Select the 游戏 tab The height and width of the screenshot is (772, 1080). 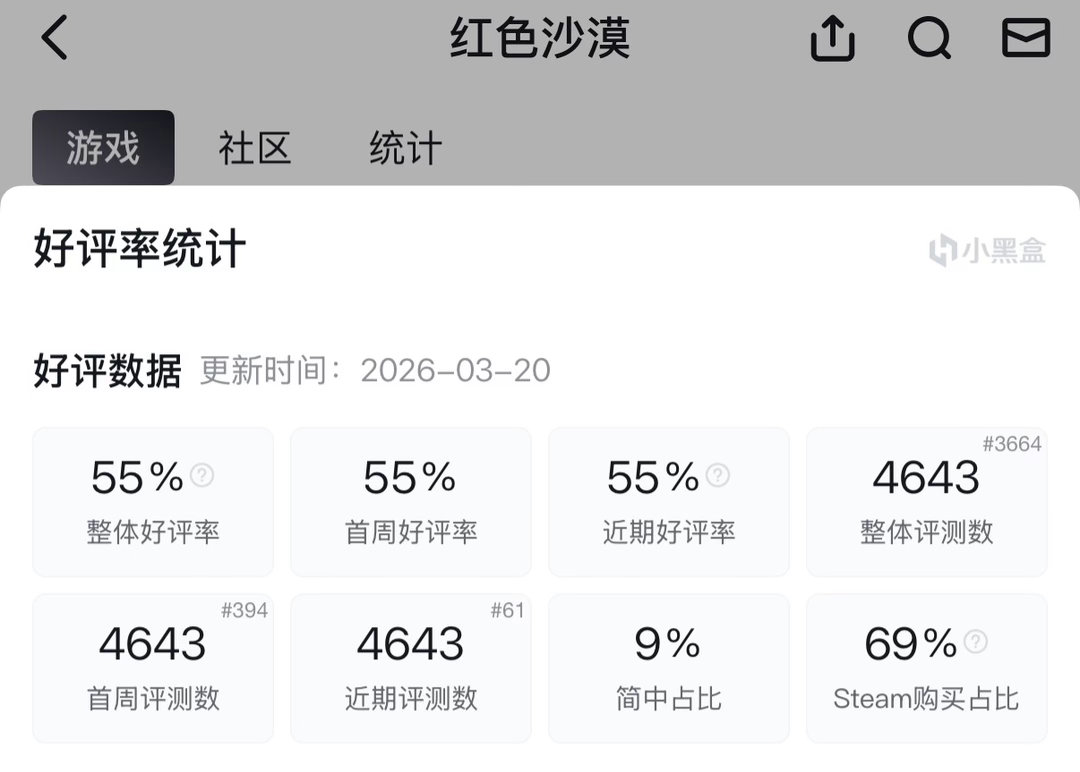(x=103, y=146)
